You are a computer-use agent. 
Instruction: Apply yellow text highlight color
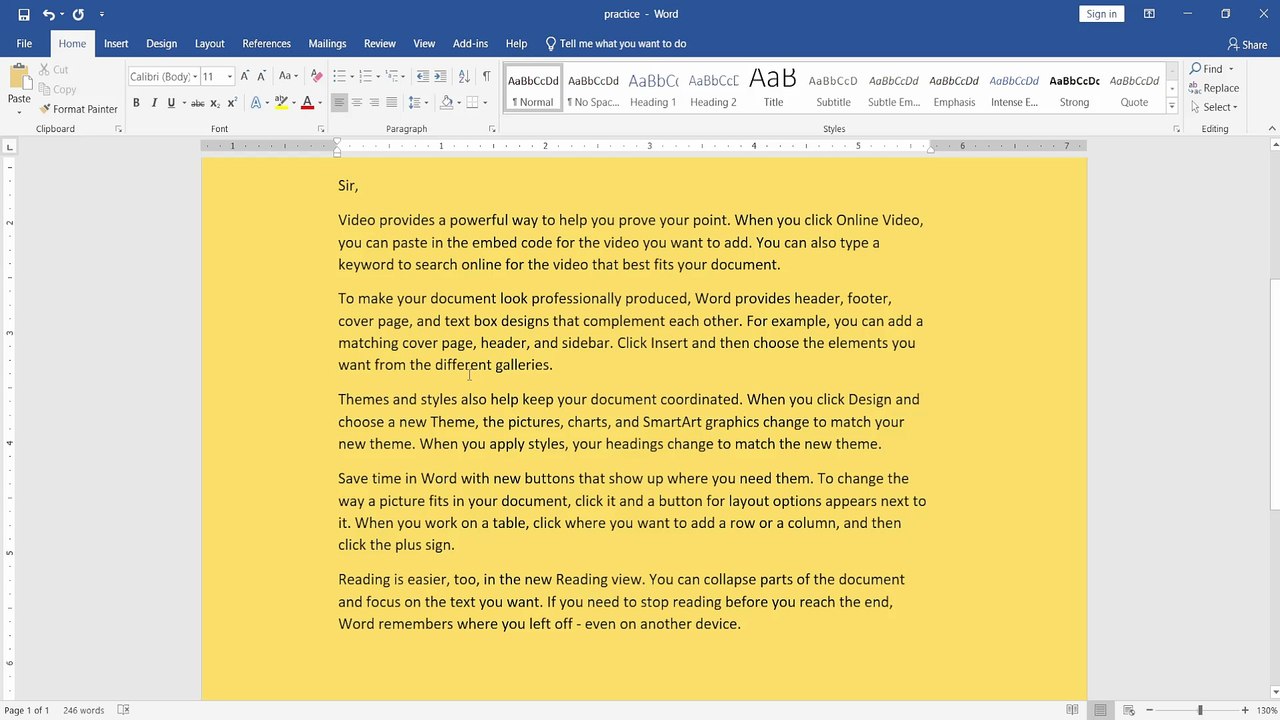(x=280, y=103)
